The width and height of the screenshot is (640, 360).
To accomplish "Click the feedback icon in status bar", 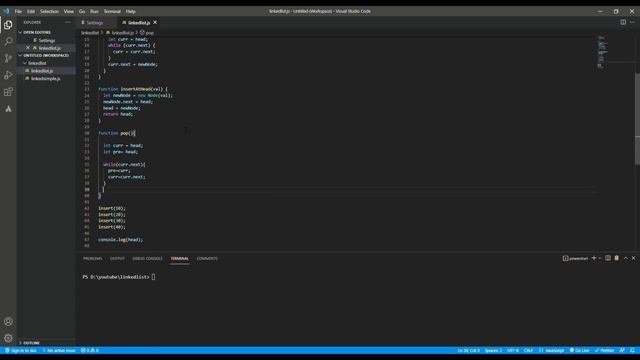I will tap(622, 350).
